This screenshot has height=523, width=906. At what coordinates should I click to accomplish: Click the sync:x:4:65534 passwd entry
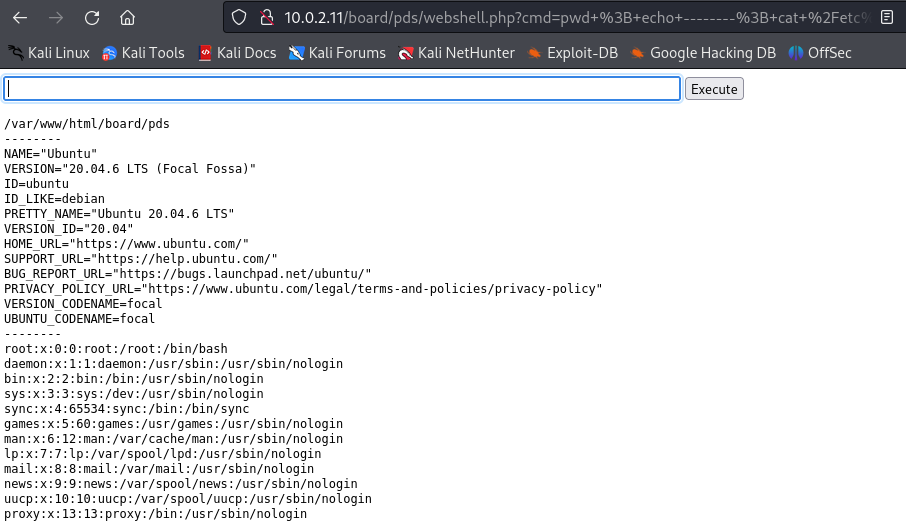point(127,409)
